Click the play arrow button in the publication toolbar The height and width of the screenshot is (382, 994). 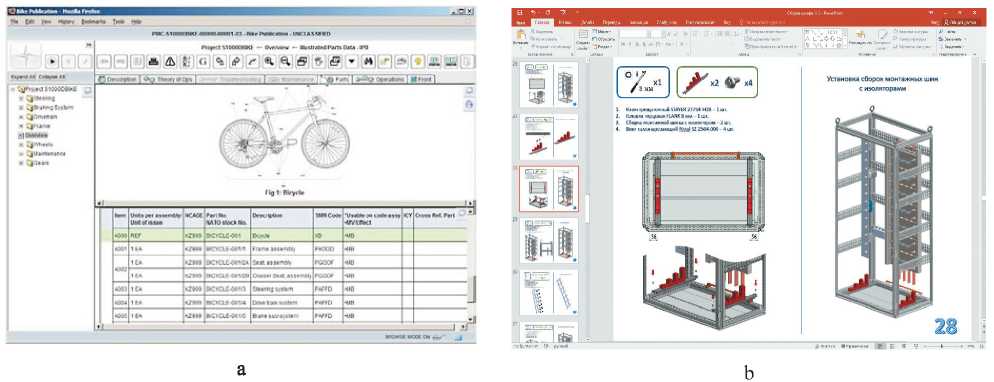(53, 61)
